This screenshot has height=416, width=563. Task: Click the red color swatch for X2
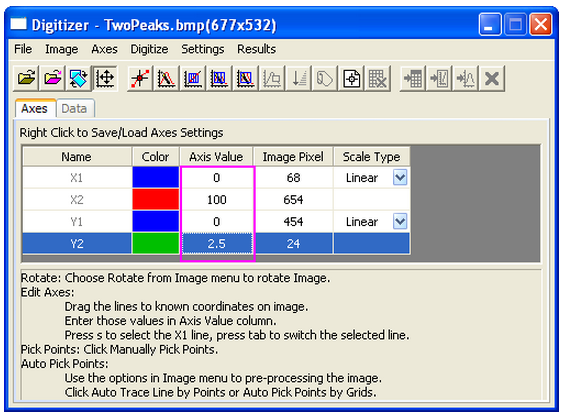click(x=155, y=199)
